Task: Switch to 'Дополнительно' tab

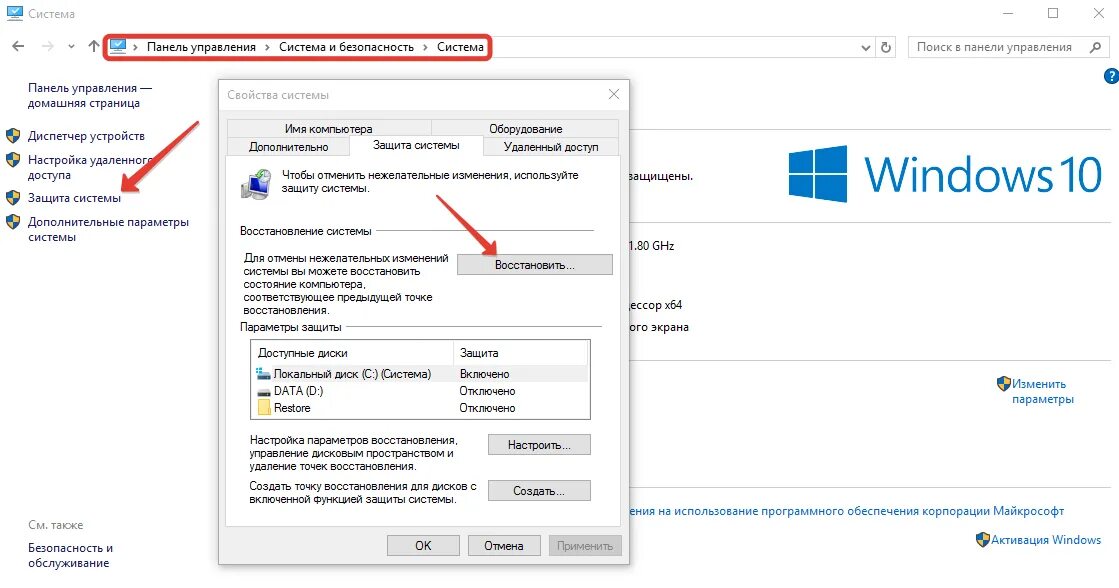Action: pyautogui.click(x=288, y=146)
